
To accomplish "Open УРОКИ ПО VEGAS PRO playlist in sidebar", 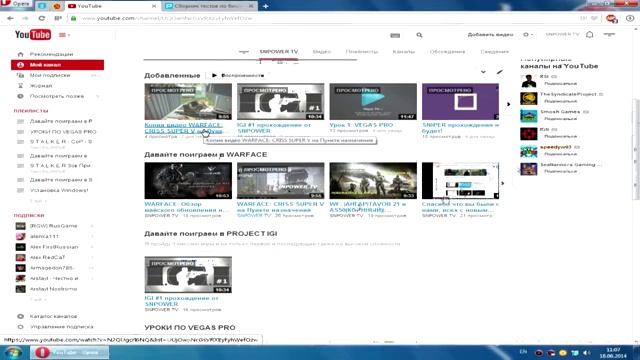I will 63,132.
